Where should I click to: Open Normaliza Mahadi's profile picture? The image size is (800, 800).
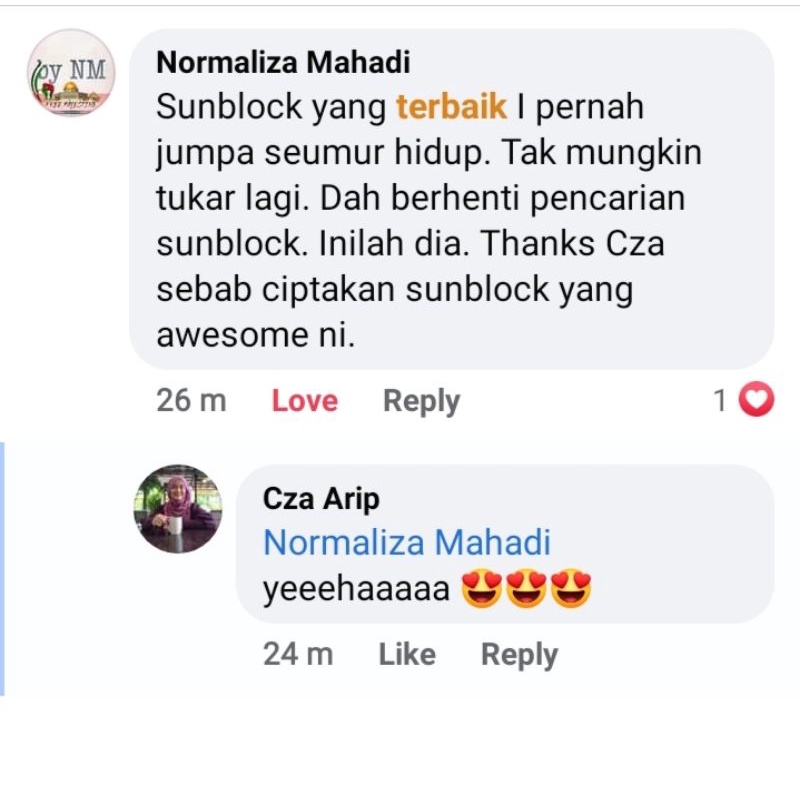(71, 72)
